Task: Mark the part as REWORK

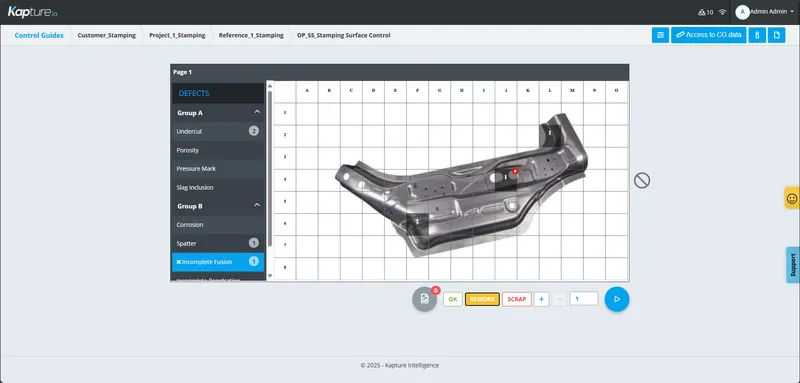Action: pos(482,299)
